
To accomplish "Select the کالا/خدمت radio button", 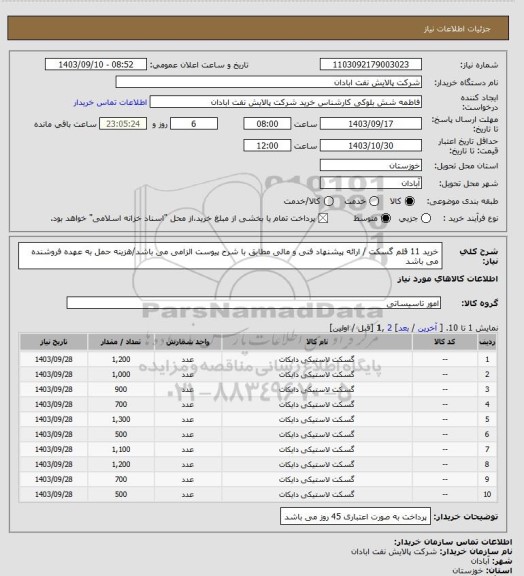I will [x=329, y=201].
